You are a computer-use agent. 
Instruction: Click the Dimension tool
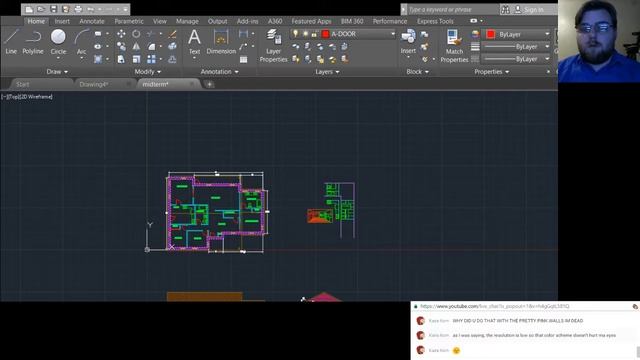221,42
